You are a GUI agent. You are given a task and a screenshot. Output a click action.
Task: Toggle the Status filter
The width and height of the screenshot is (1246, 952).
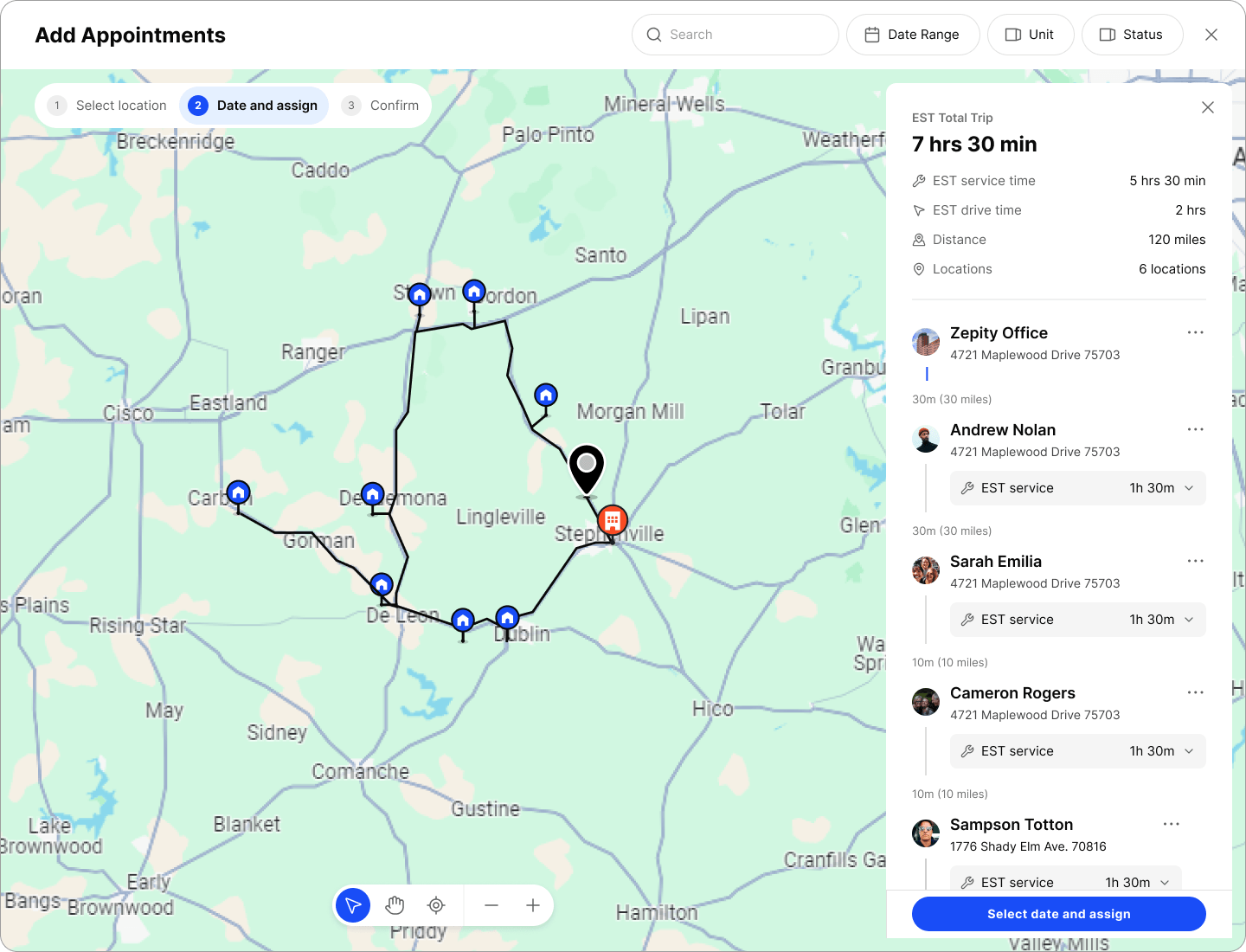pos(1132,35)
